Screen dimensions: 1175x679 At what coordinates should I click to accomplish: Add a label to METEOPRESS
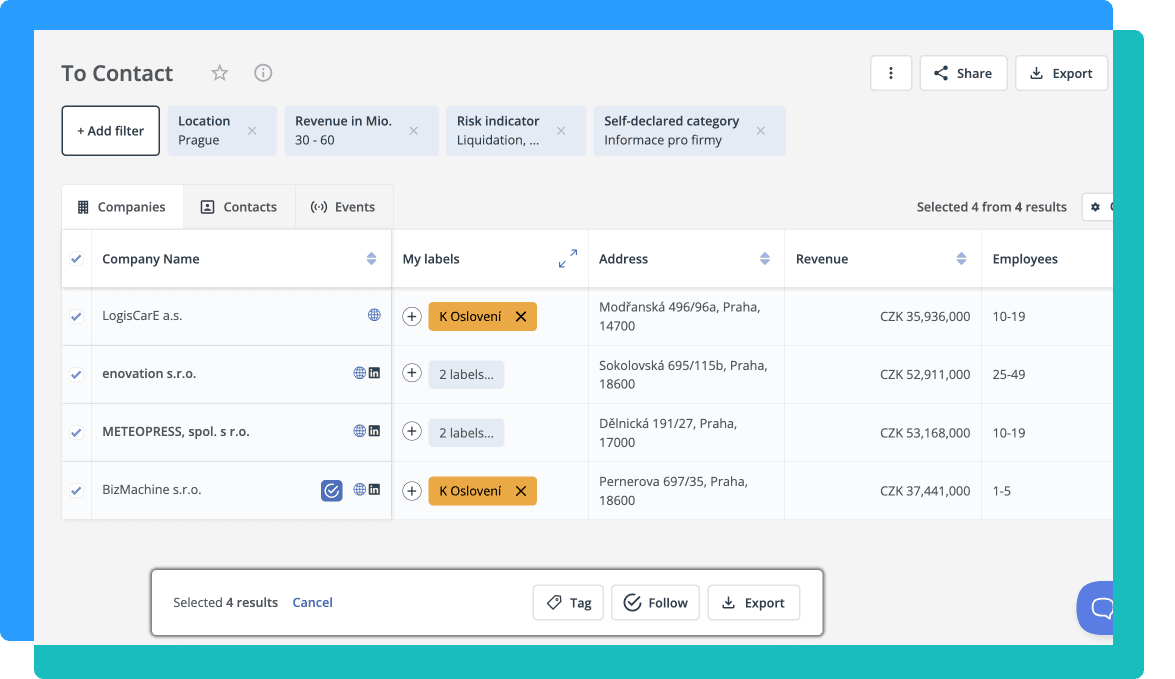[411, 431]
